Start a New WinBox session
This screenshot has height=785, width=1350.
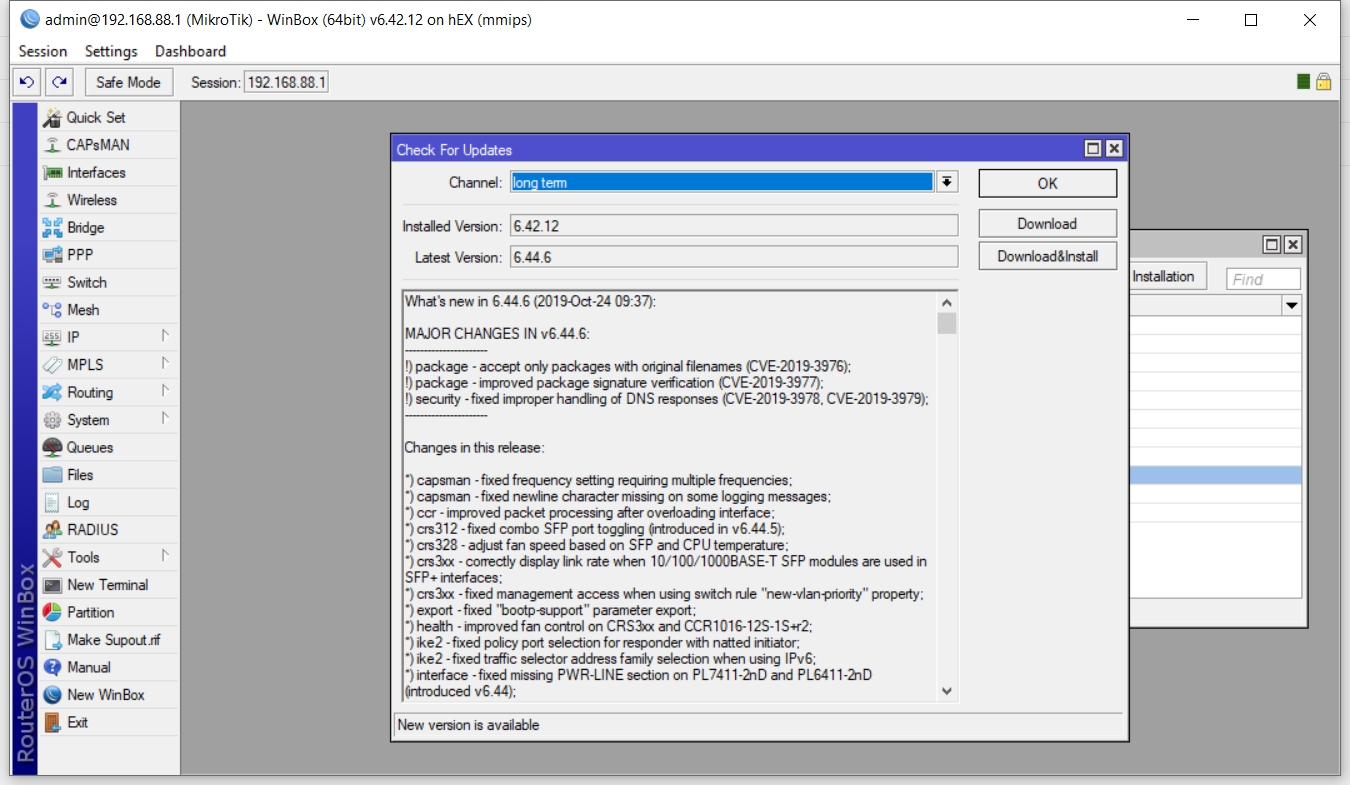108,695
